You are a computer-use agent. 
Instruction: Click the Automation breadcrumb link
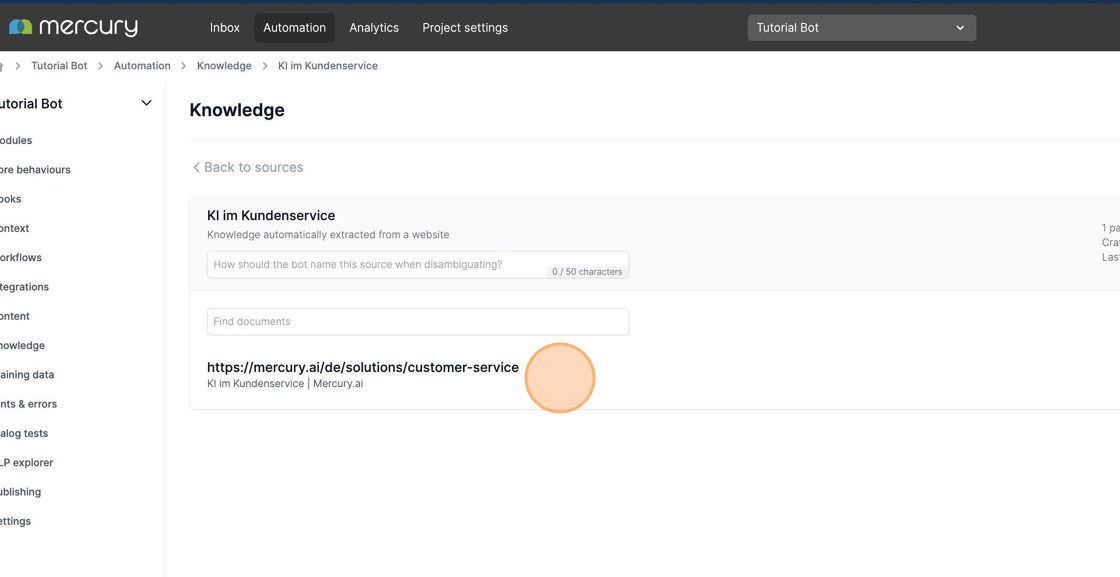coord(142,66)
